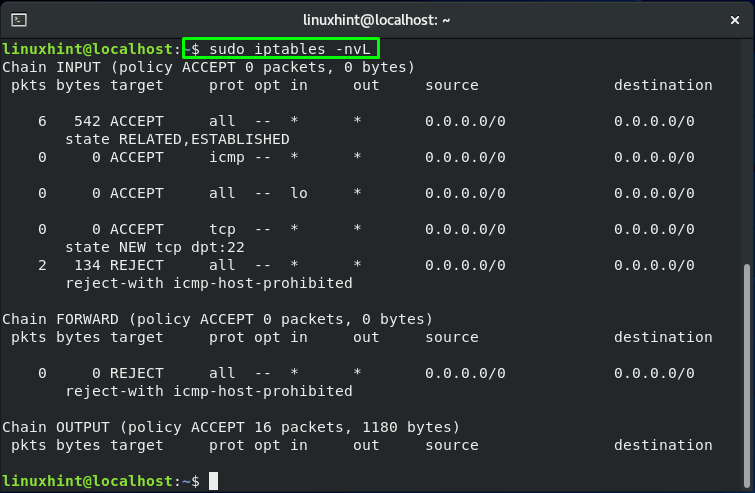Close the linuxhint@localhost terminal window

[x=735, y=20]
